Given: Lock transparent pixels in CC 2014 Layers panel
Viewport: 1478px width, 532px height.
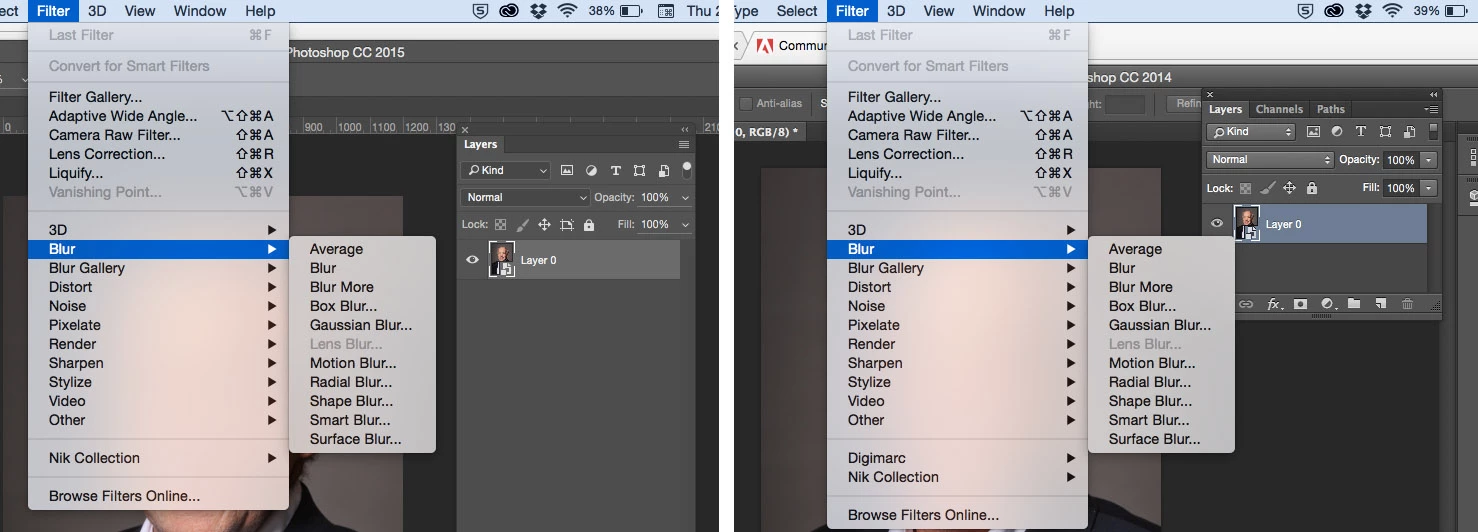Looking at the screenshot, I should click(1245, 188).
